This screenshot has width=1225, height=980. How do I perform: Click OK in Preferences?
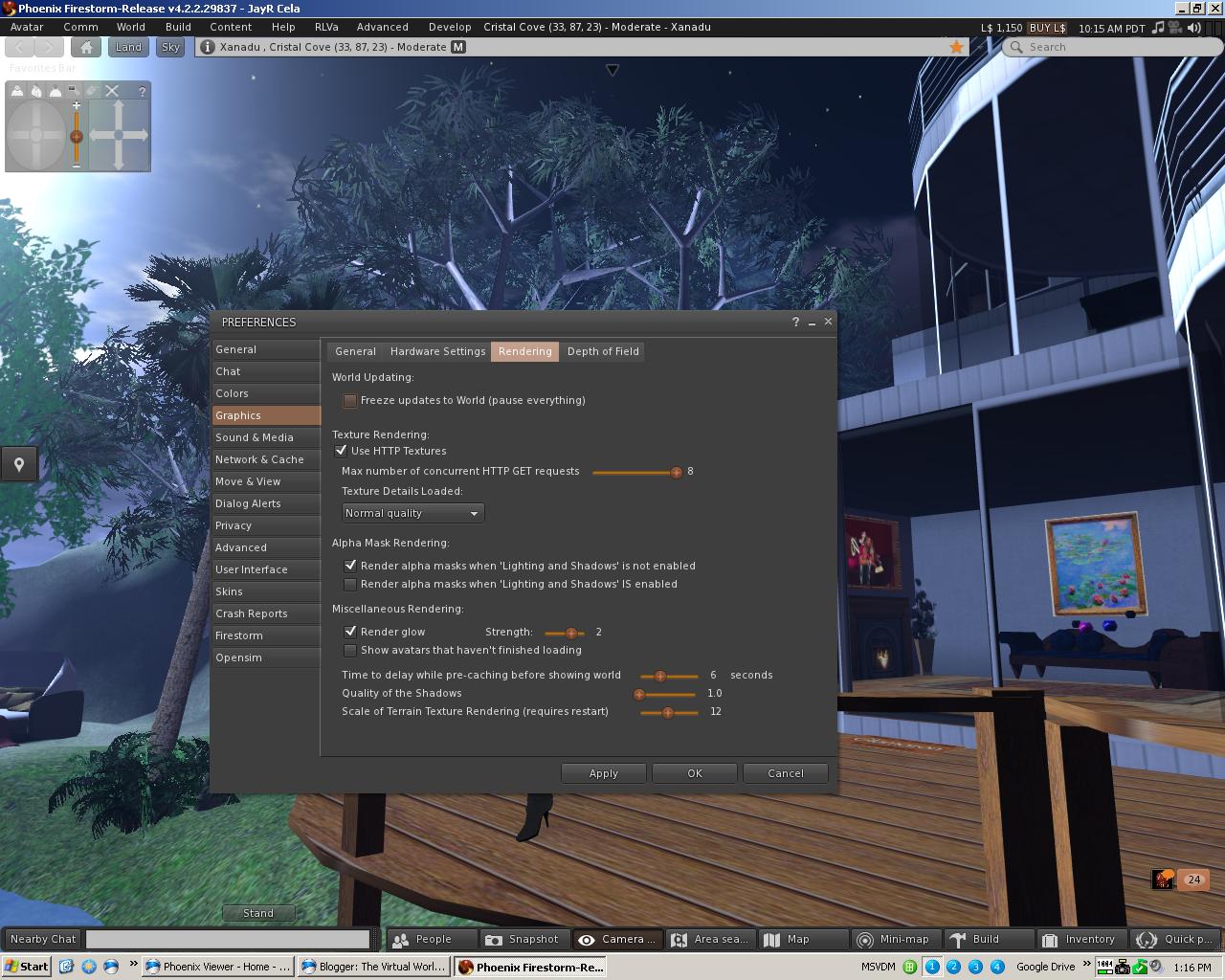(695, 773)
